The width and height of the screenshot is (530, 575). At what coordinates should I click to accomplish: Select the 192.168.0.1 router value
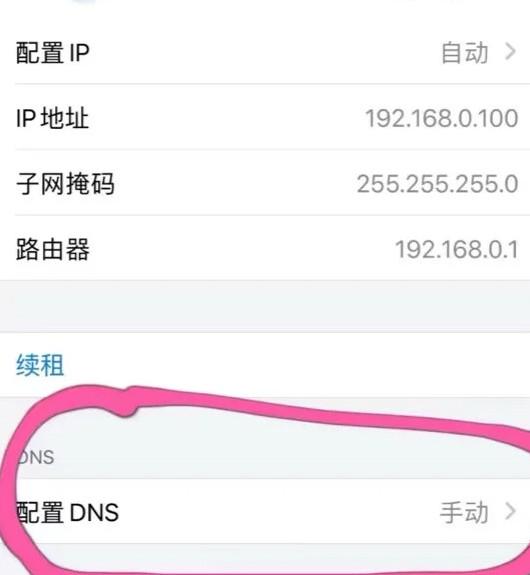tap(457, 250)
